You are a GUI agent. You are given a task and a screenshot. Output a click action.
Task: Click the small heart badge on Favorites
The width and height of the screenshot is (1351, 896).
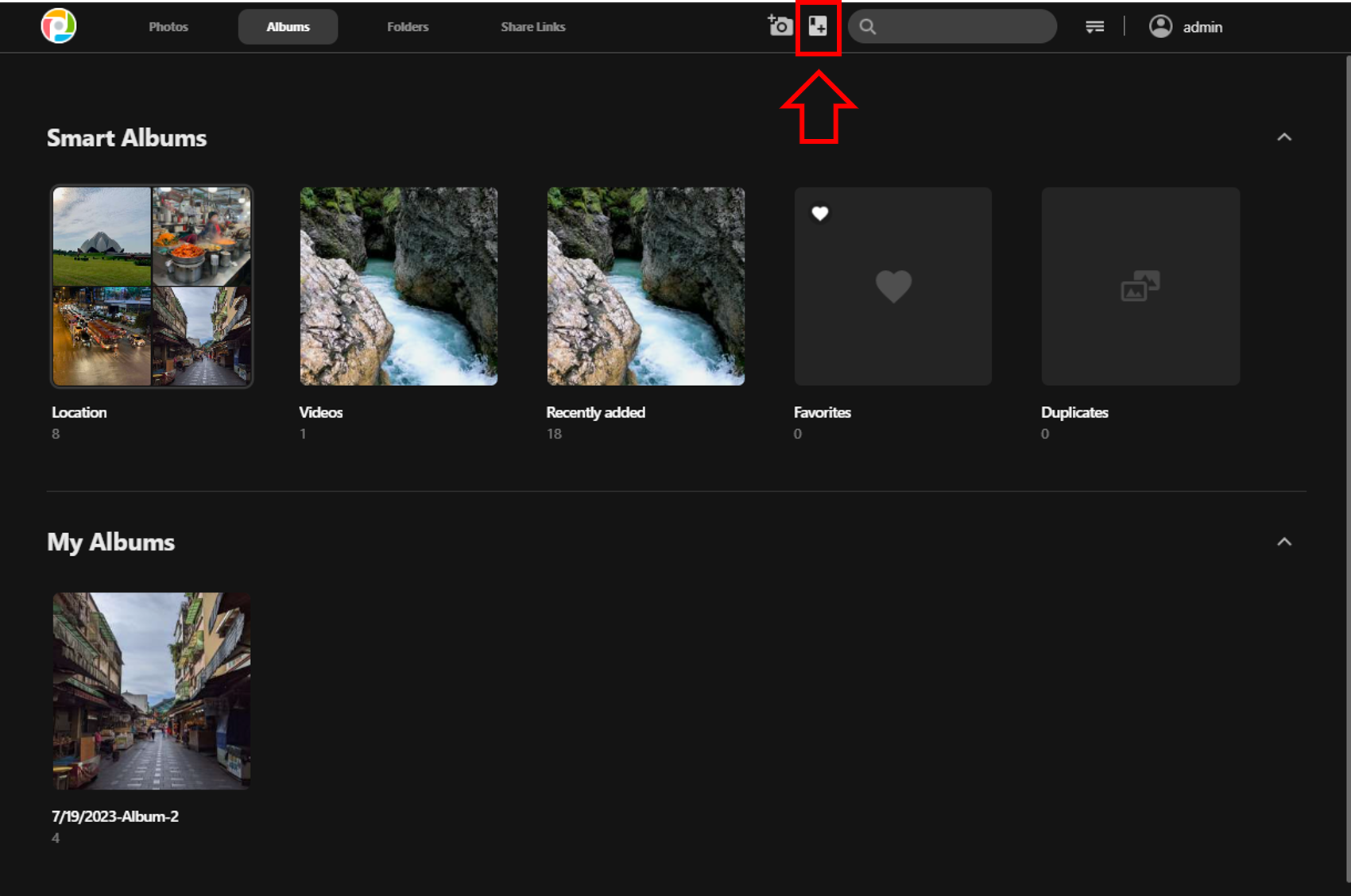click(x=820, y=213)
